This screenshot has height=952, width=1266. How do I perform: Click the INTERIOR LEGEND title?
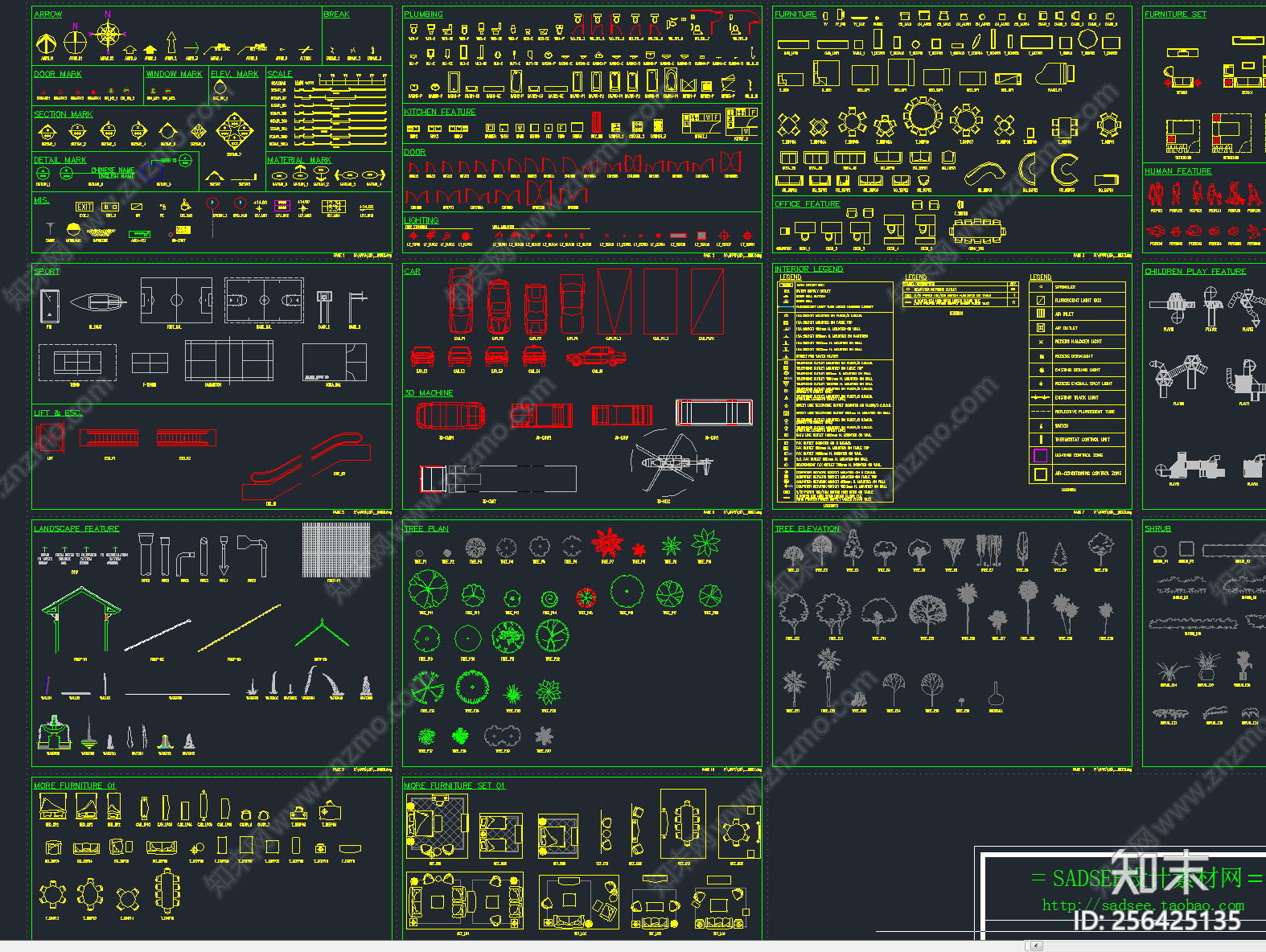(808, 269)
